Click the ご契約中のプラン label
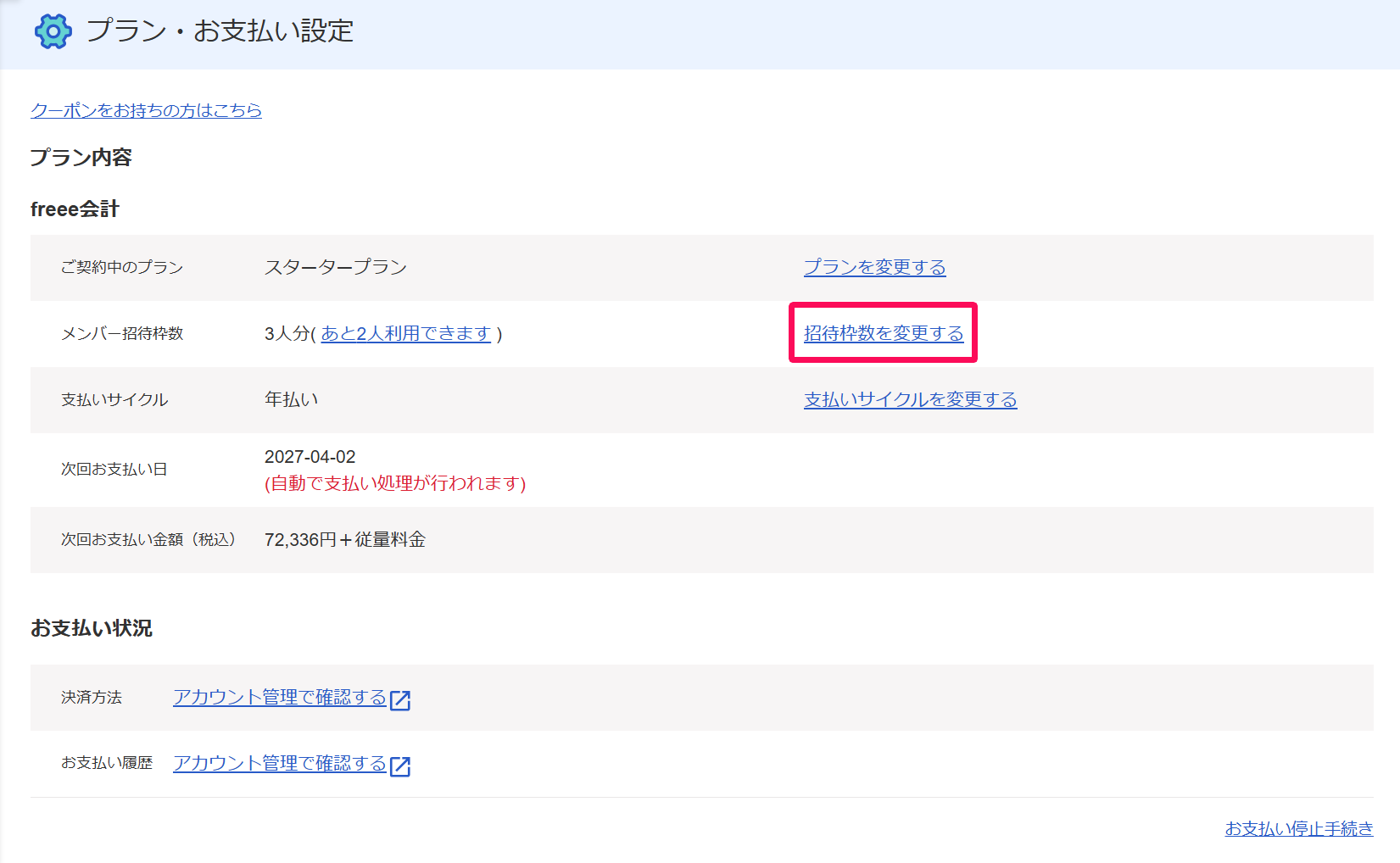The width and height of the screenshot is (1400, 863). coord(122,267)
